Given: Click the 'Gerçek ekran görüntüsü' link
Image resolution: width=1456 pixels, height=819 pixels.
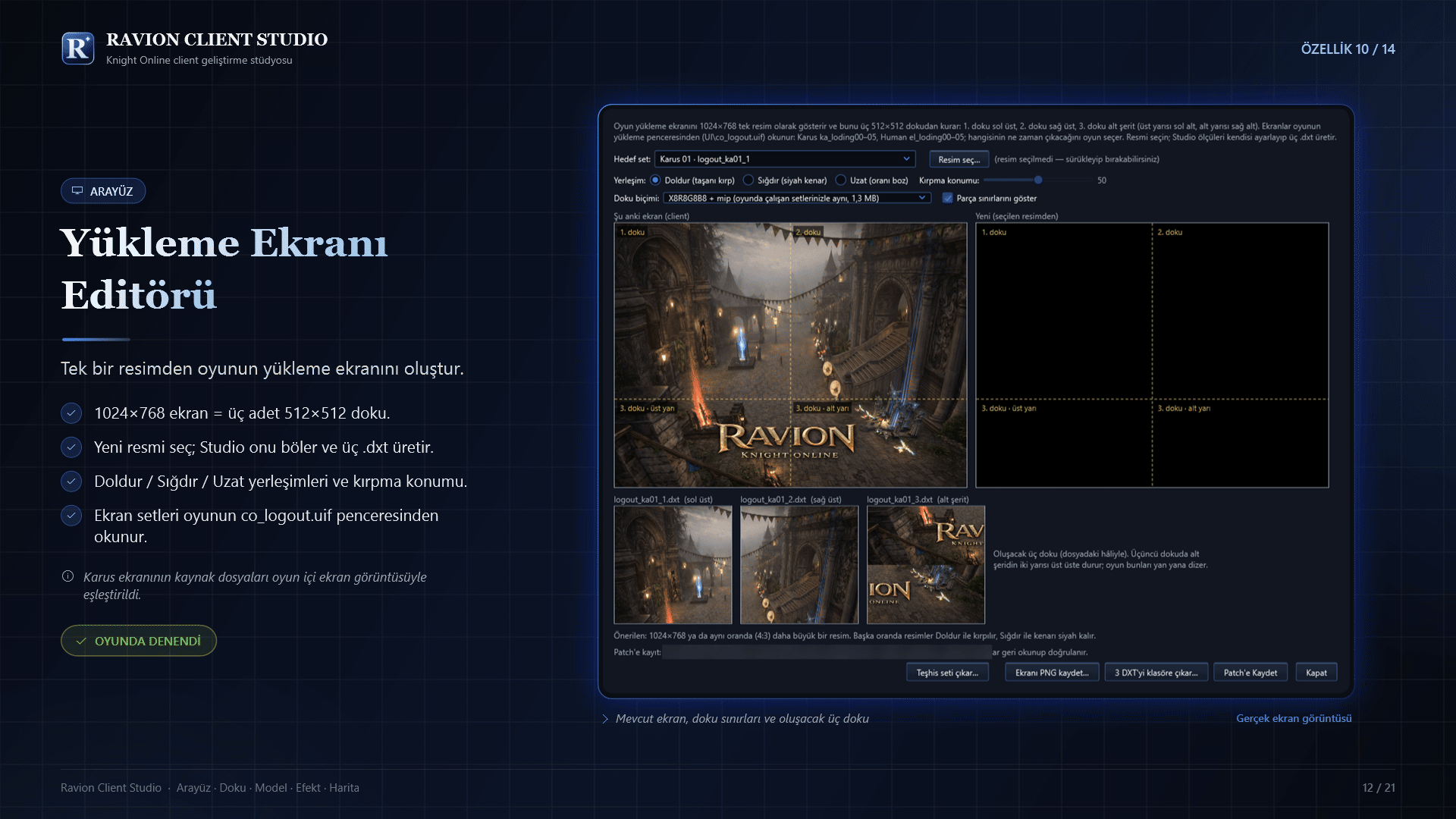Looking at the screenshot, I should tap(1294, 718).
